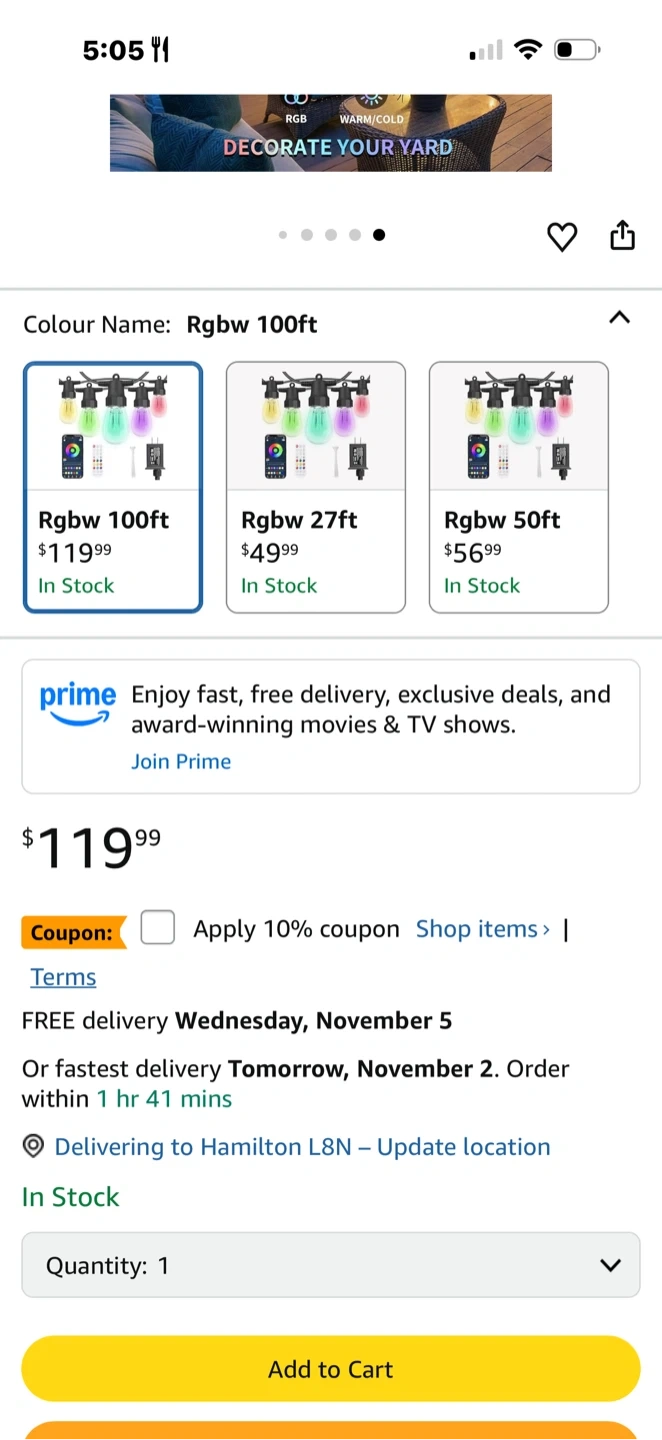Open the coupon Terms link
This screenshot has height=1440, width=662.
click(x=63, y=977)
